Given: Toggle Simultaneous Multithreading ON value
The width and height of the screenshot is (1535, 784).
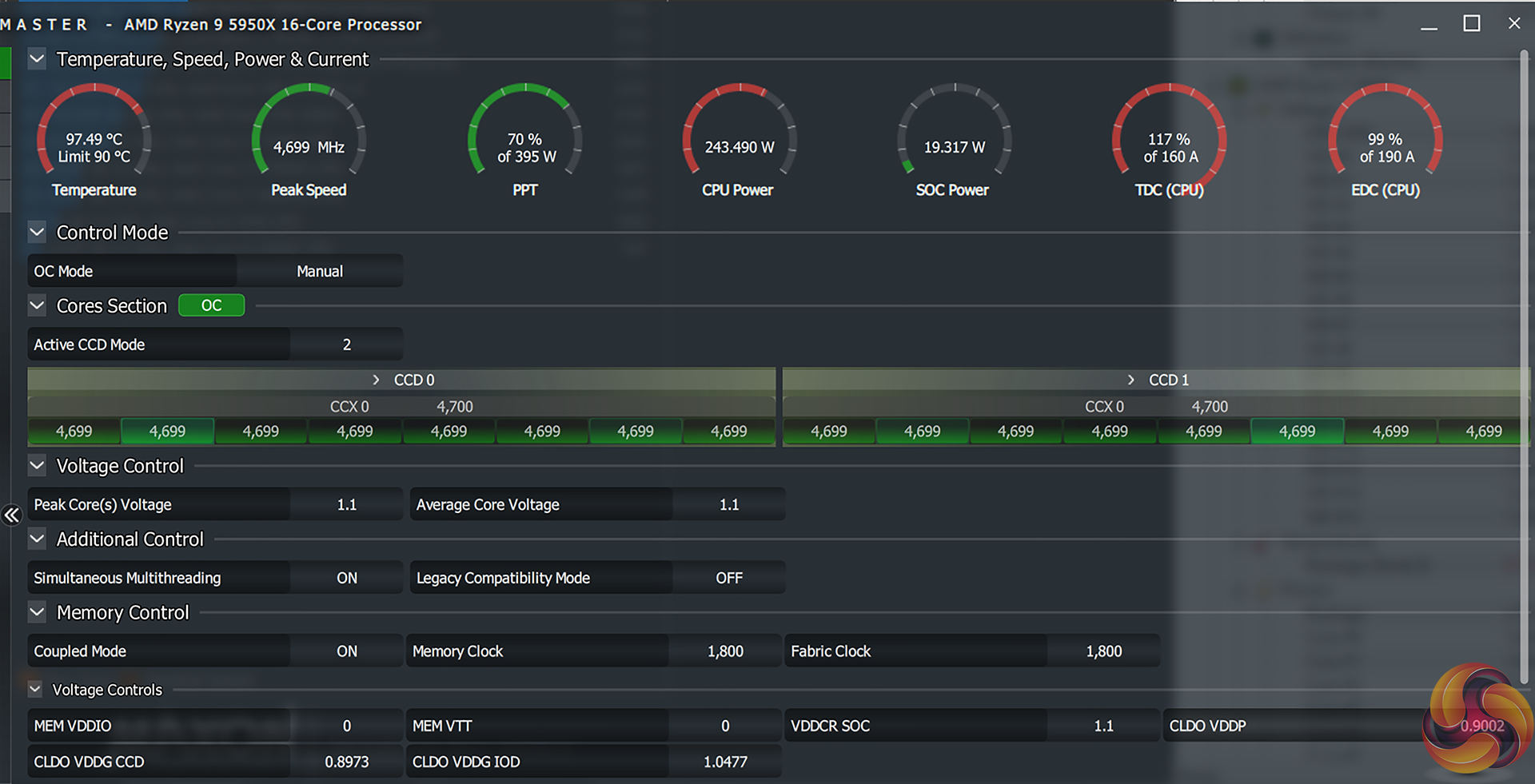Looking at the screenshot, I should [x=346, y=578].
